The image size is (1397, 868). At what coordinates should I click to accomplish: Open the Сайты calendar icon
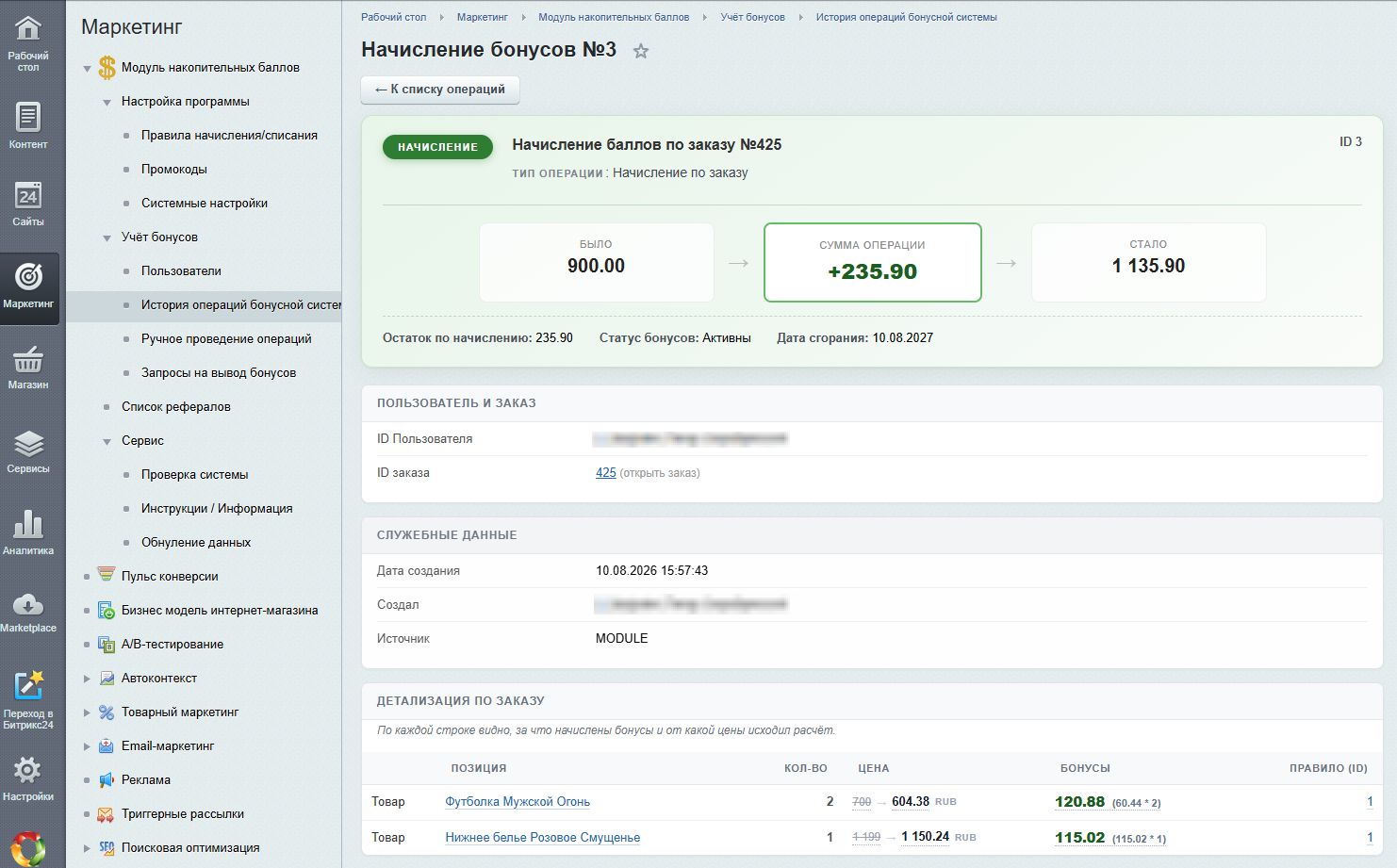pyautogui.click(x=28, y=195)
